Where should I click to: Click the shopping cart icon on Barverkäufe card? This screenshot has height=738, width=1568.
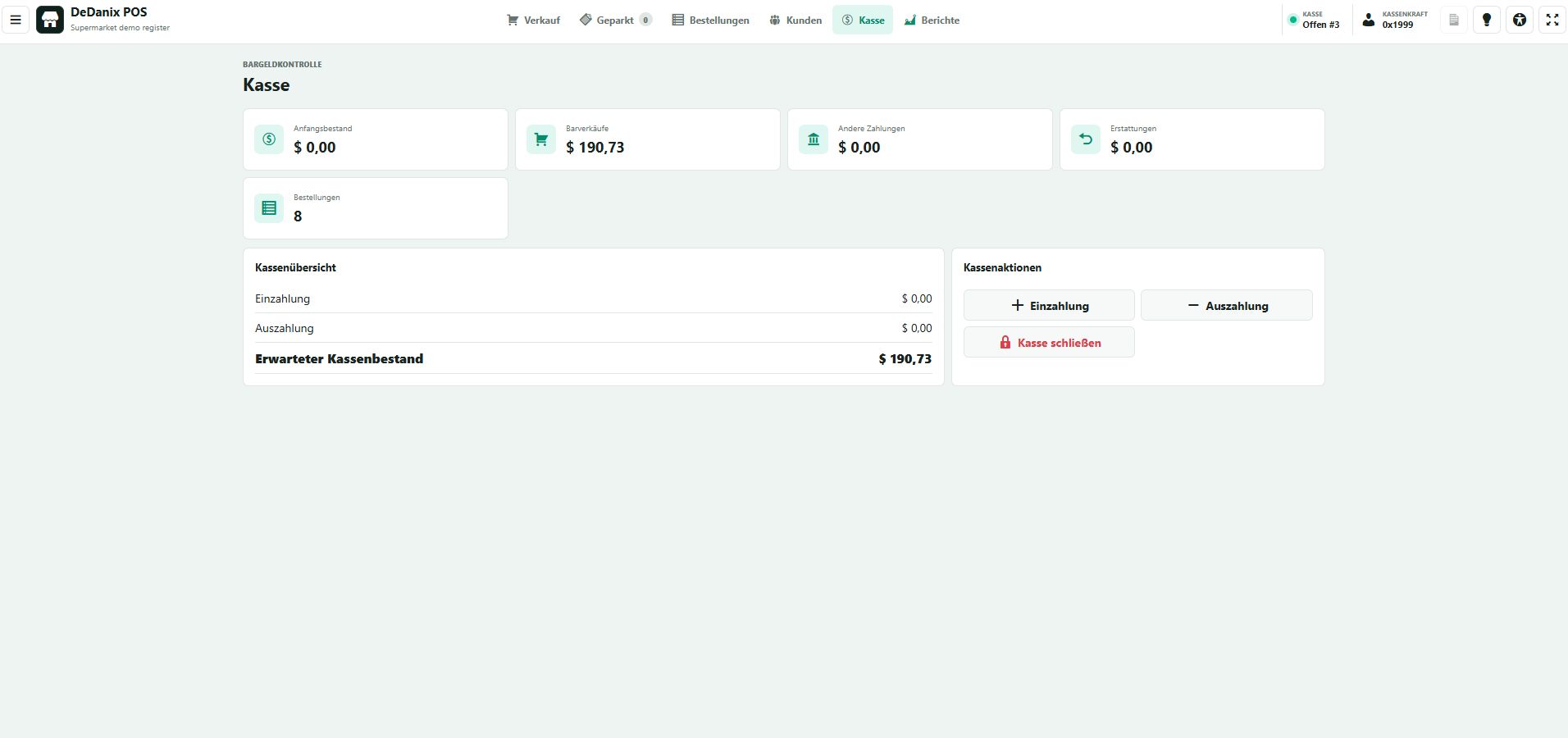pos(541,139)
